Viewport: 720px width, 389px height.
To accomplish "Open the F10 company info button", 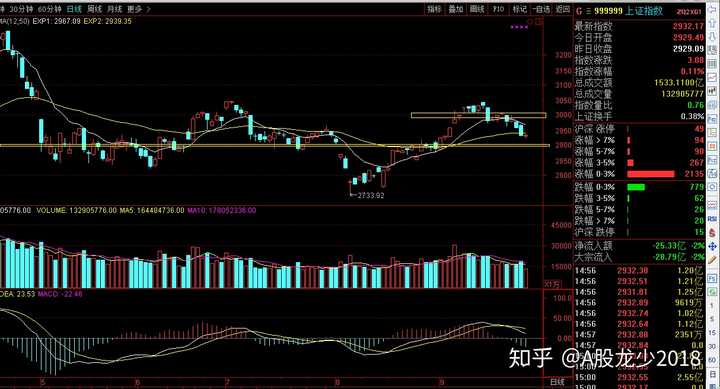I will [x=498, y=9].
